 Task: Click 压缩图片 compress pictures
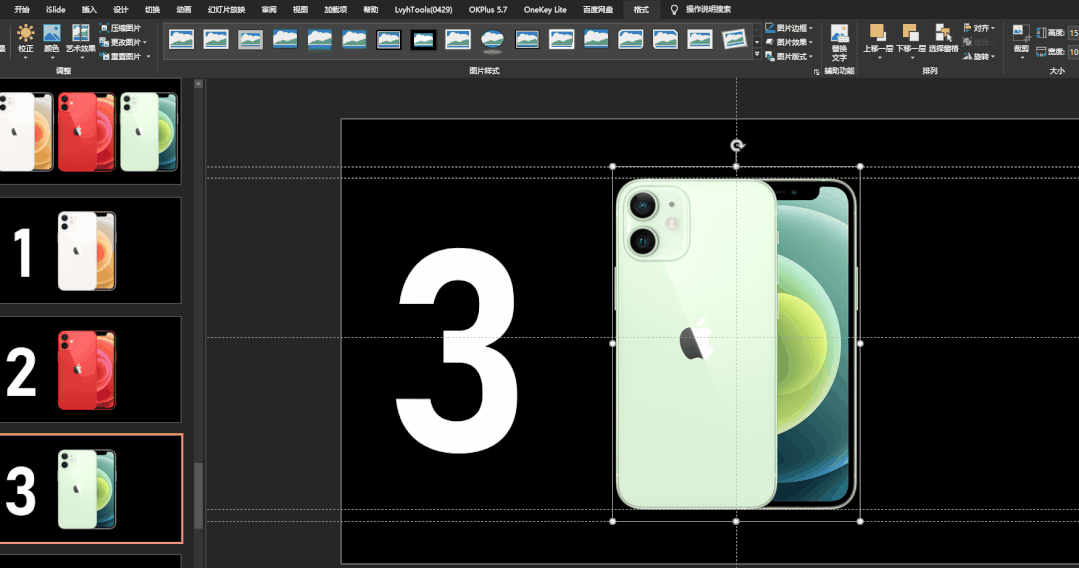(120, 28)
